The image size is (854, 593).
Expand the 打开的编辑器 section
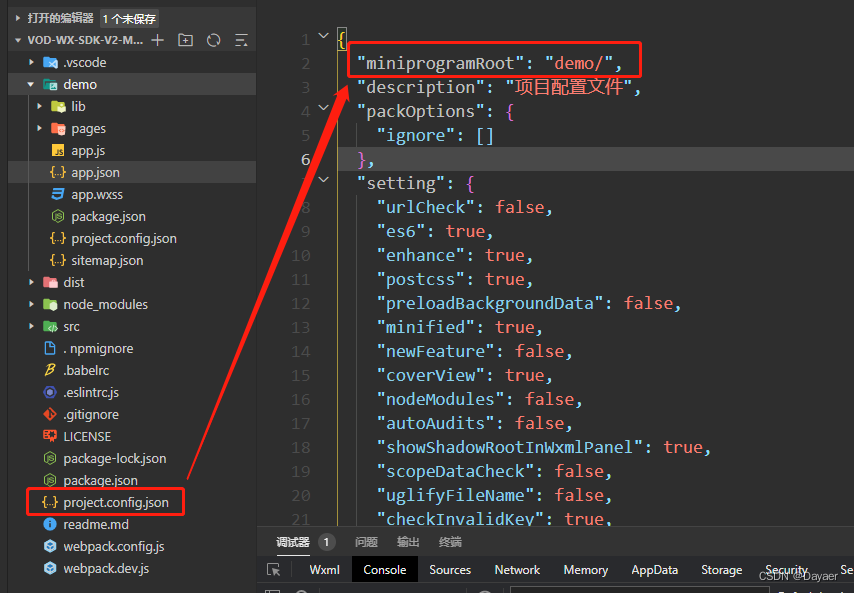point(18,18)
